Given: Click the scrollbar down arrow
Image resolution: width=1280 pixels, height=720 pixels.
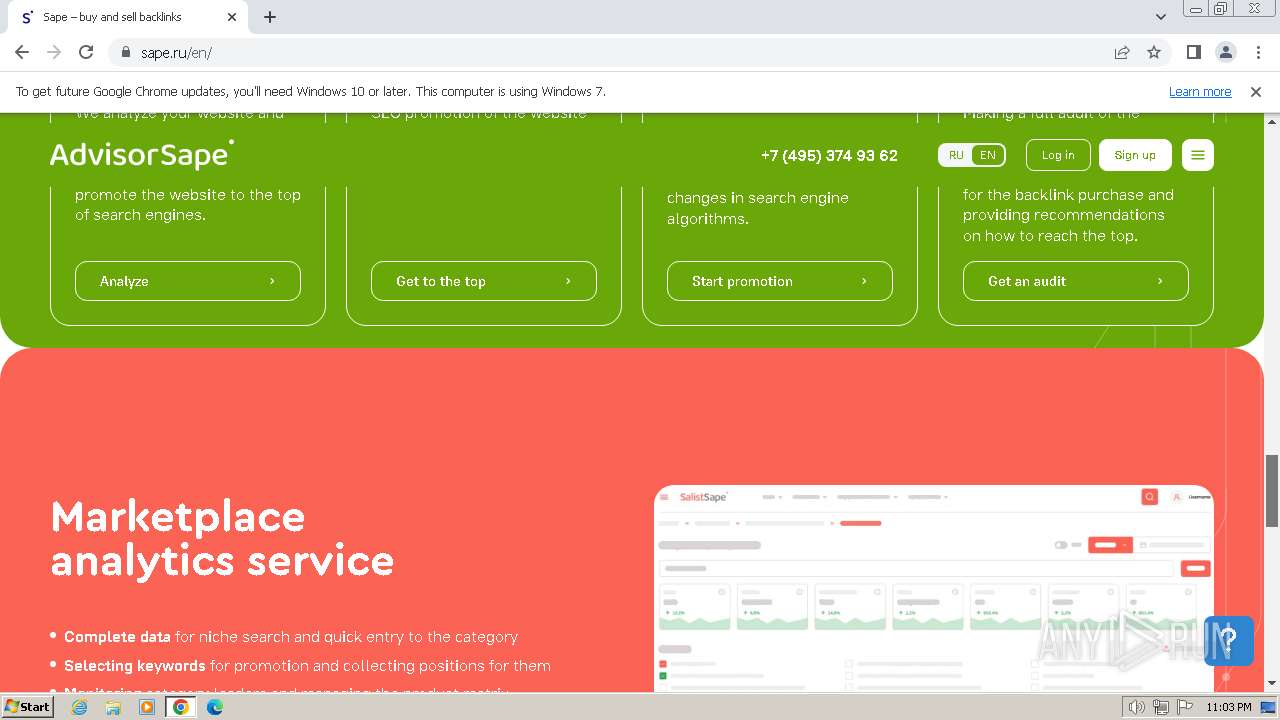Looking at the screenshot, I should pos(1272,684).
